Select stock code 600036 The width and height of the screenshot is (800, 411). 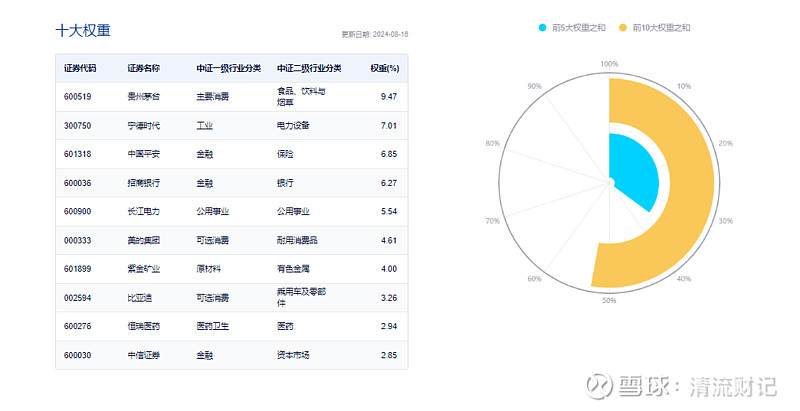click(78, 183)
